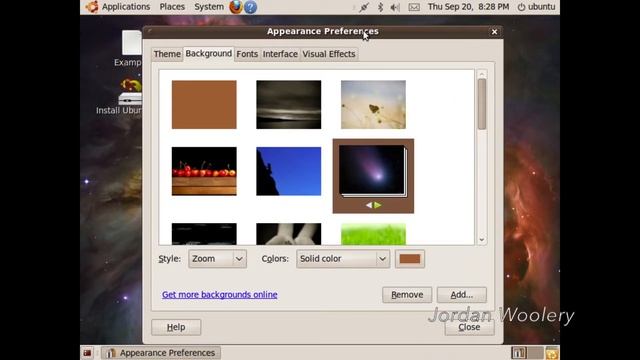
Task: Open the volume speaker icon
Action: (395, 7)
